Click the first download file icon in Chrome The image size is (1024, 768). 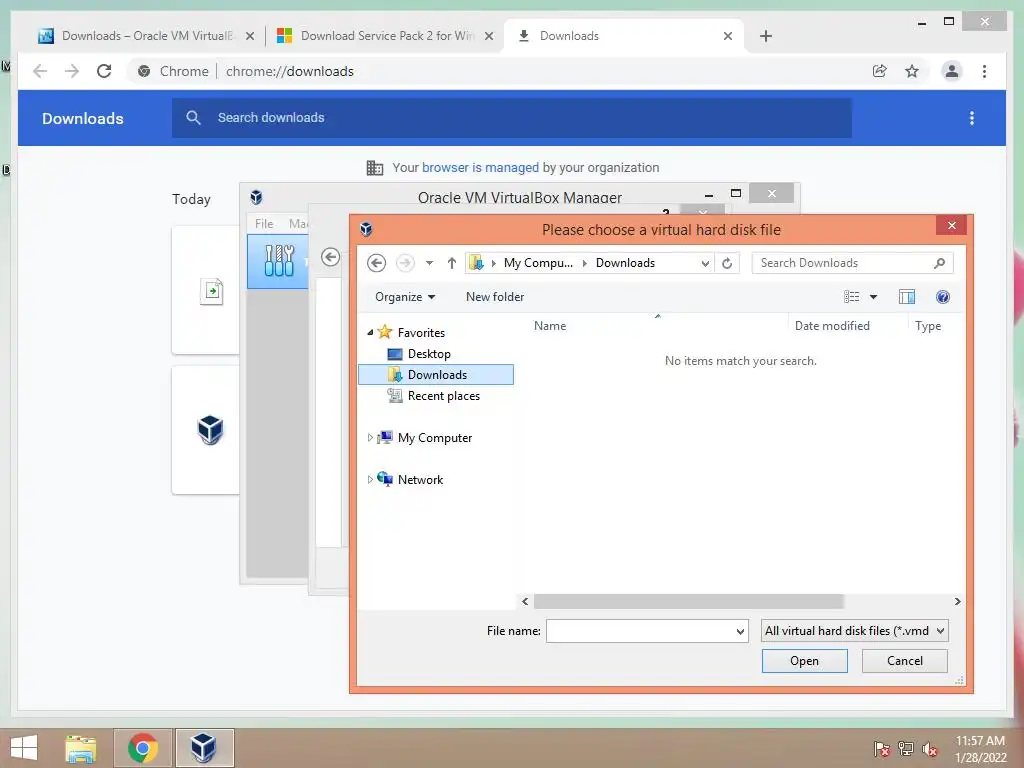click(x=211, y=291)
